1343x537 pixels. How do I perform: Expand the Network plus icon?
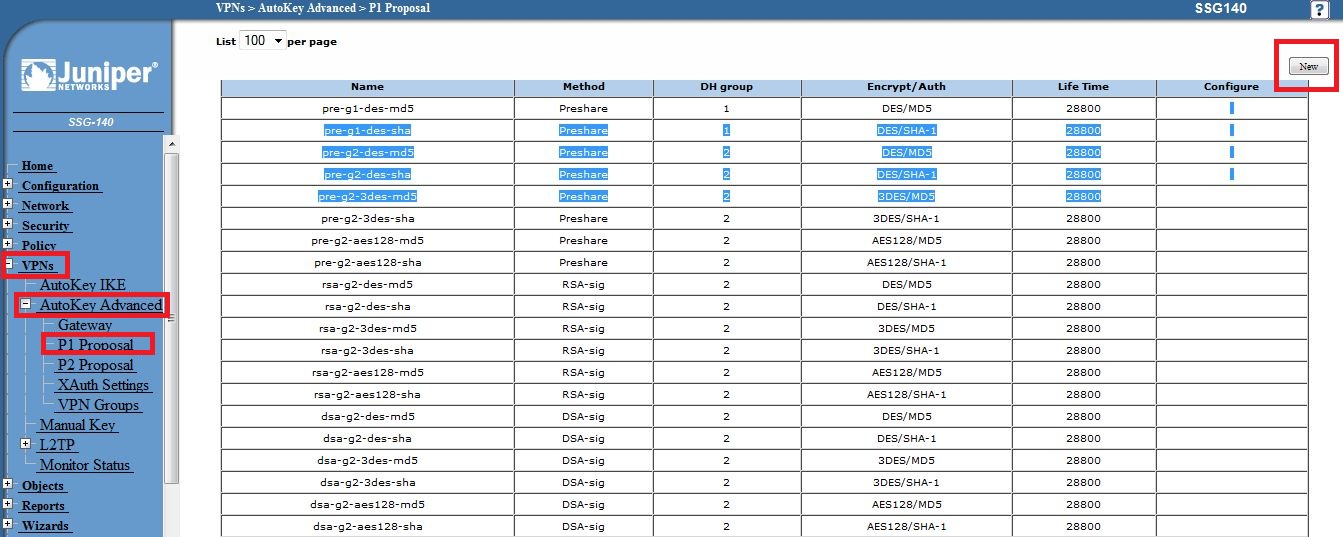point(8,205)
